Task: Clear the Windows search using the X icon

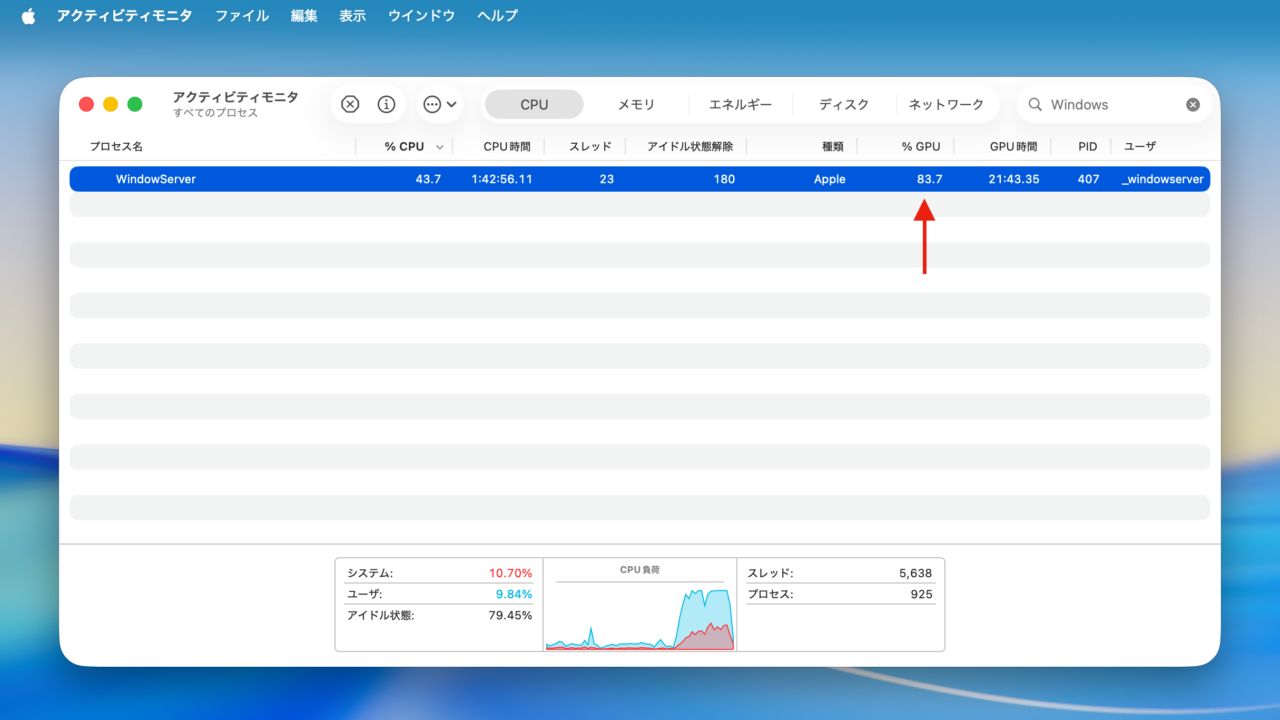Action: click(1192, 104)
